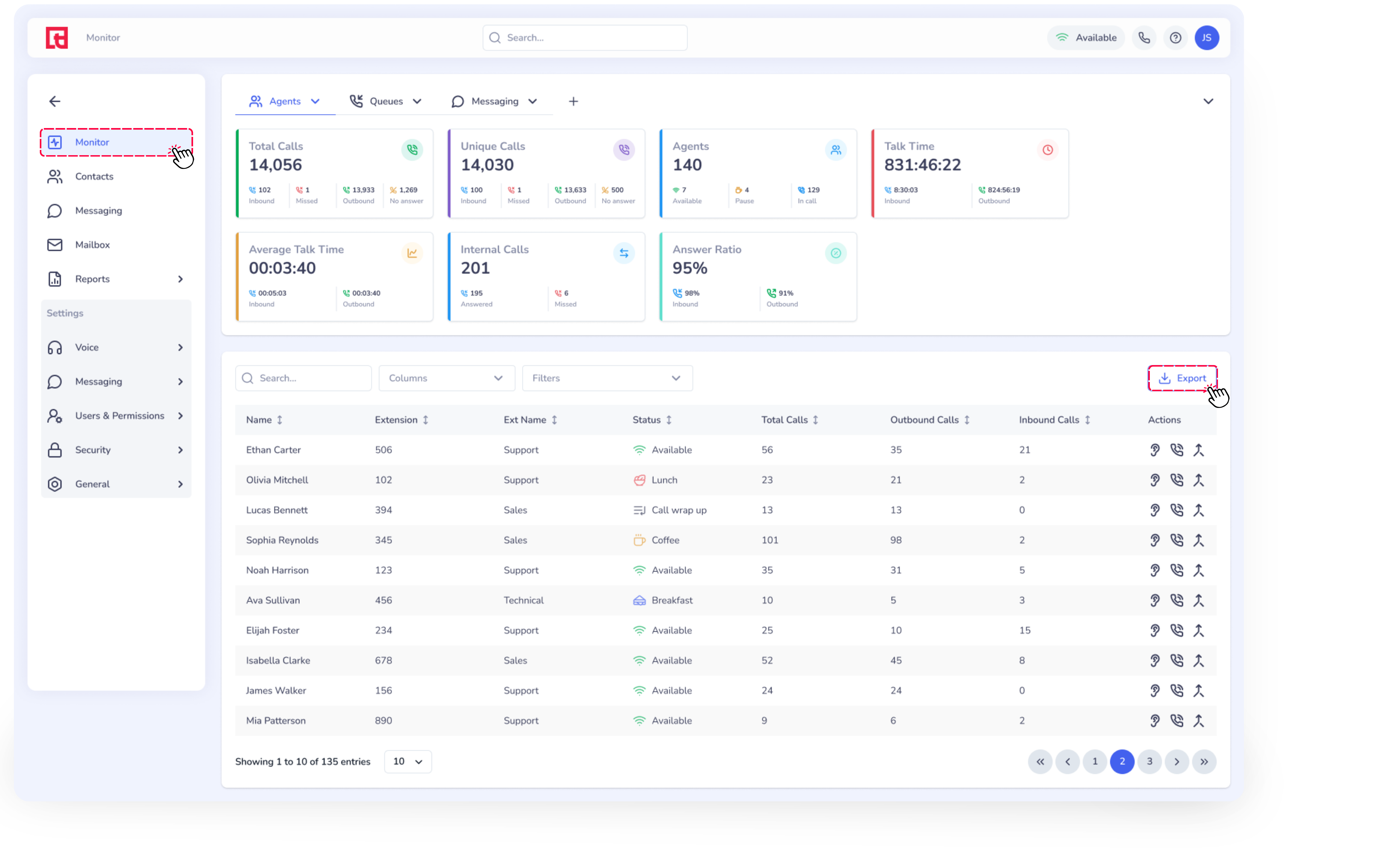The width and height of the screenshot is (1400, 853).
Task: Click the phone icon in the top bar
Action: [1144, 38]
